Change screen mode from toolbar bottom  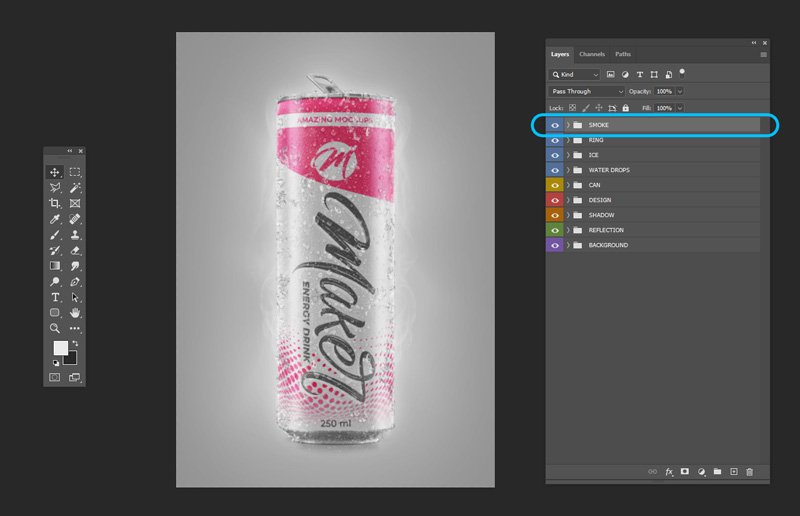point(74,377)
